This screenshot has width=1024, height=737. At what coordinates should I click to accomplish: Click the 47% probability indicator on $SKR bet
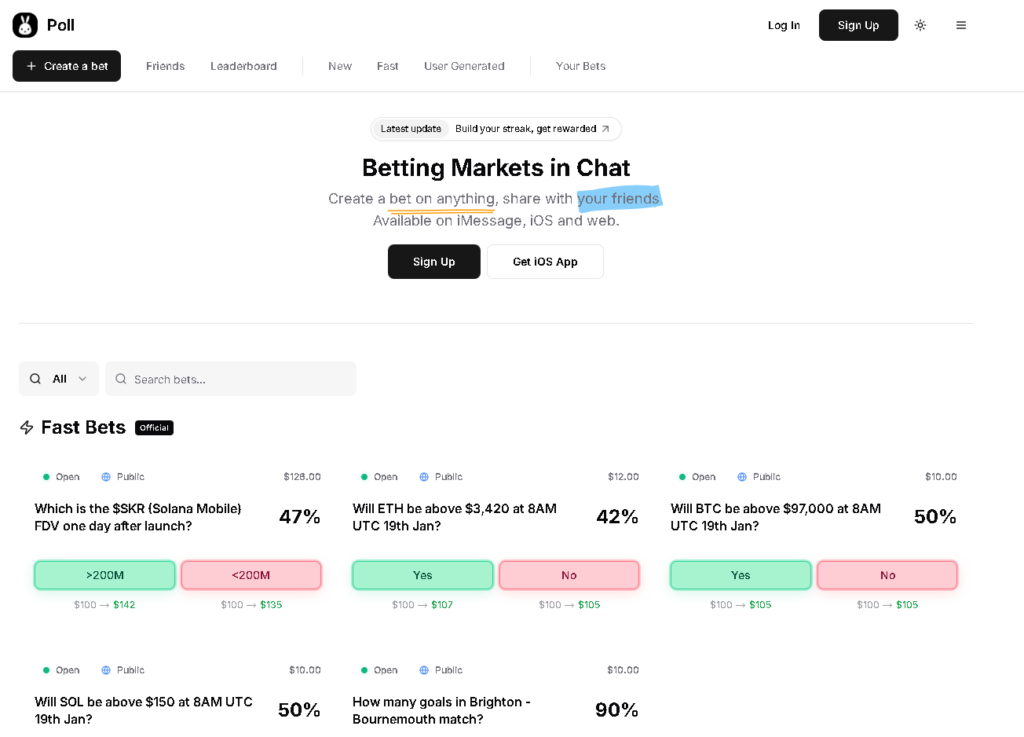click(x=301, y=516)
